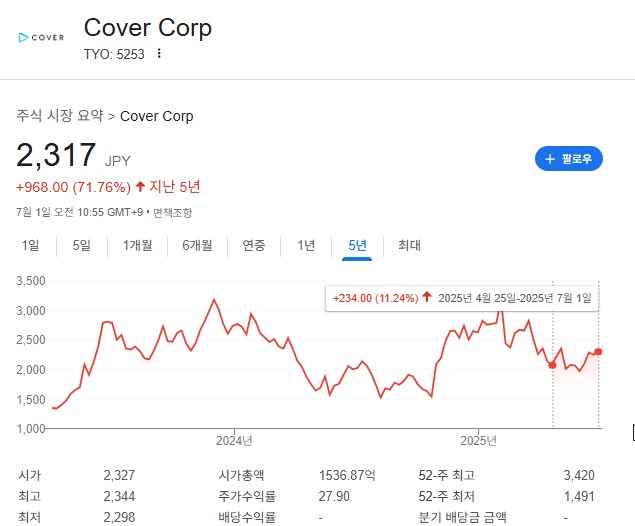The image size is (635, 526).
Task: Click the 52-주 최고 value 3,420
Action: pos(579,475)
